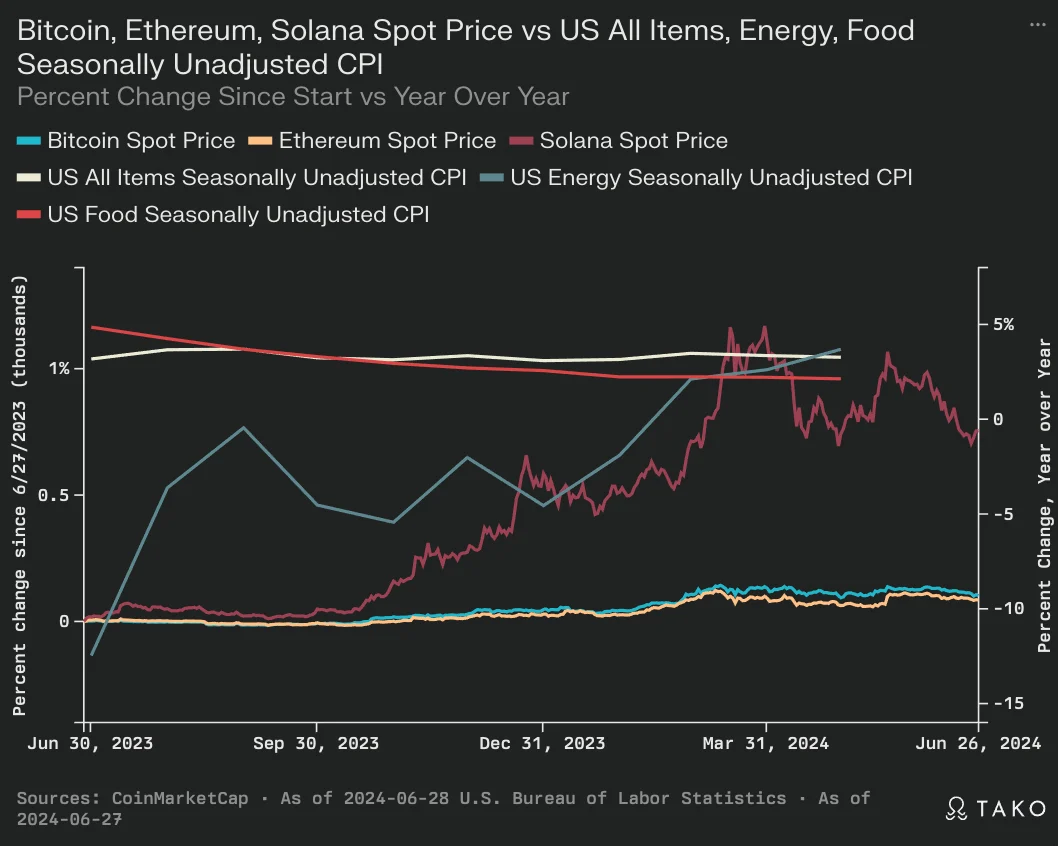
Task: Open the three-dot options menu
Action: [1037, 25]
